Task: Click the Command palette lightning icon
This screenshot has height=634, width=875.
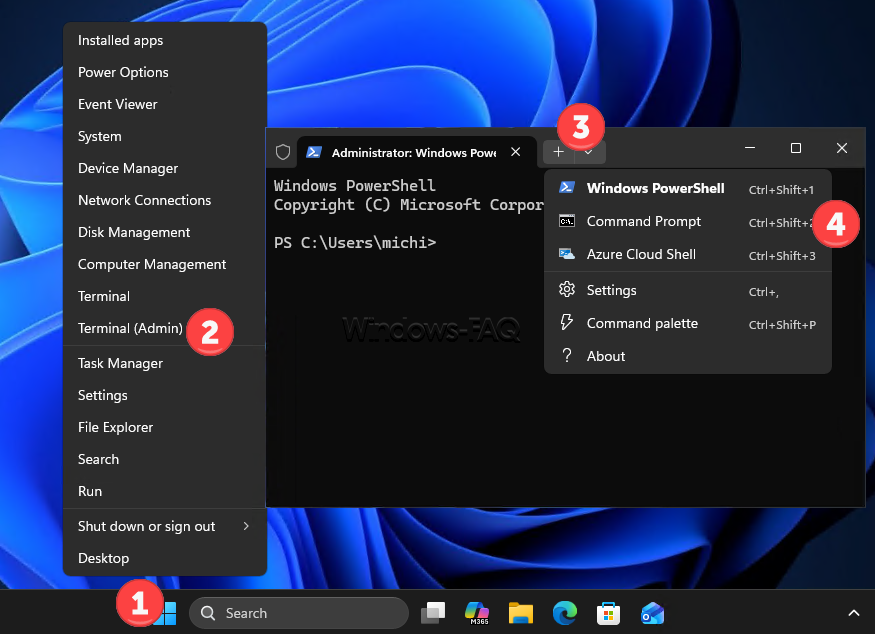Action: [566, 322]
